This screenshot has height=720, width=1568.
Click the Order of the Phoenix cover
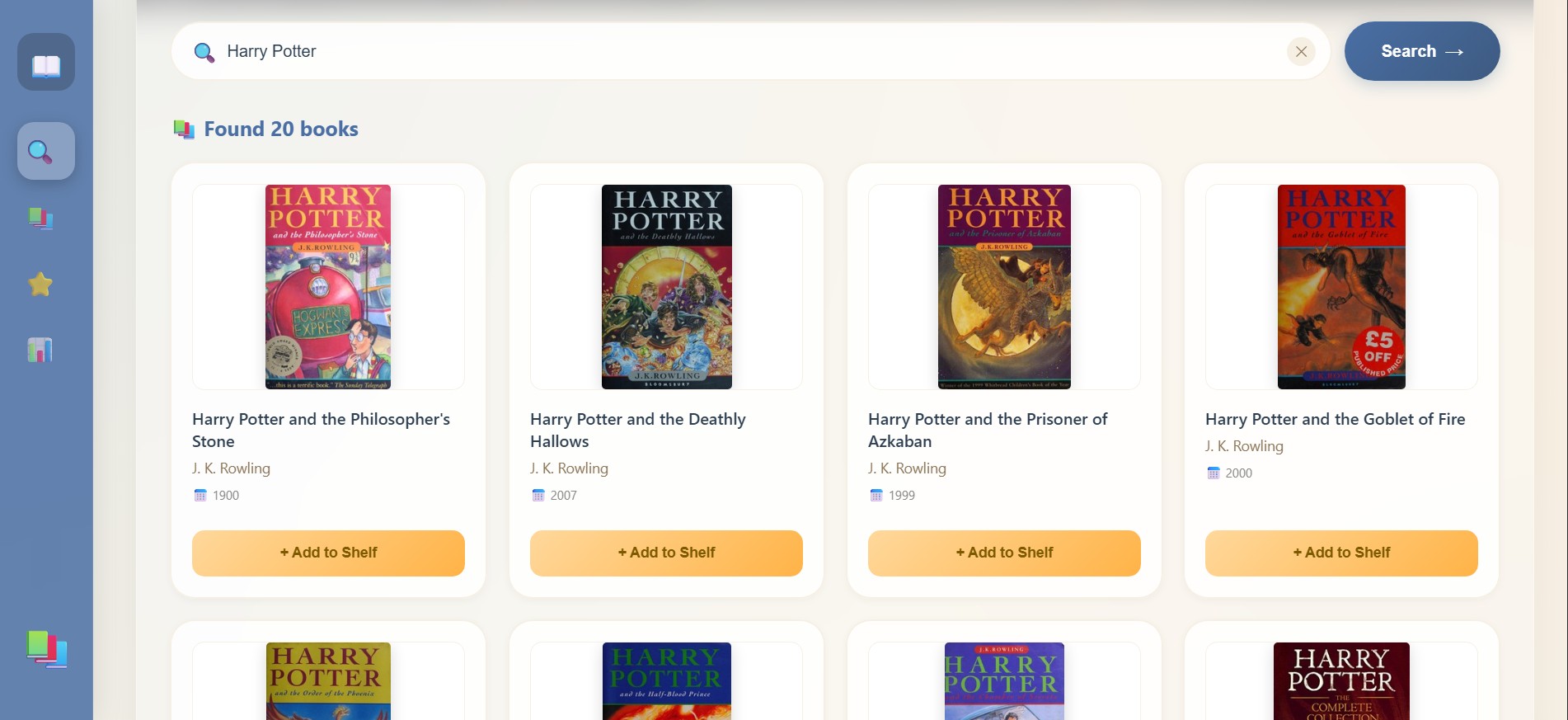pos(328,682)
